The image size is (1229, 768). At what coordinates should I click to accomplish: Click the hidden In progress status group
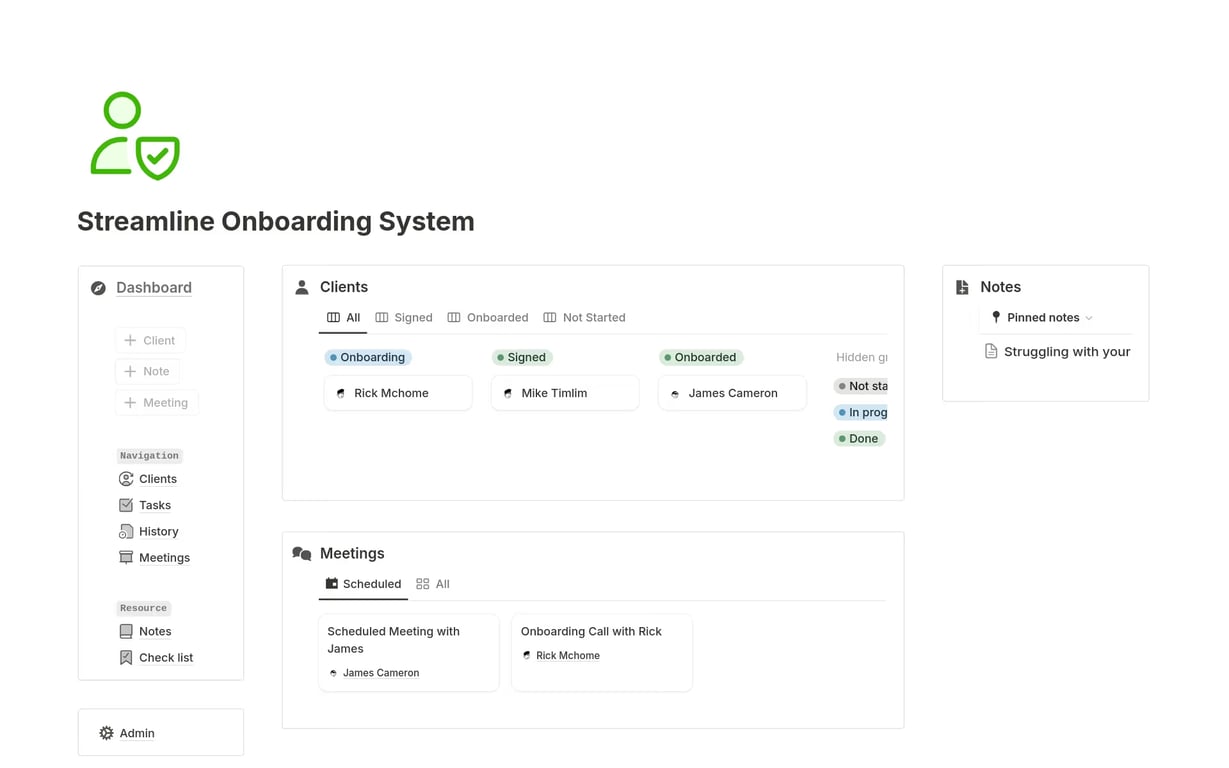(861, 412)
